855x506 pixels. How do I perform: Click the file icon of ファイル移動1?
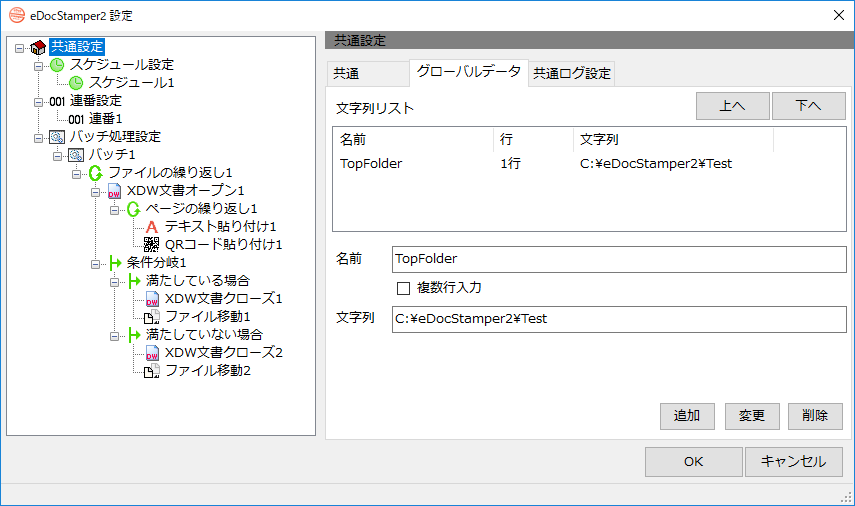152,317
